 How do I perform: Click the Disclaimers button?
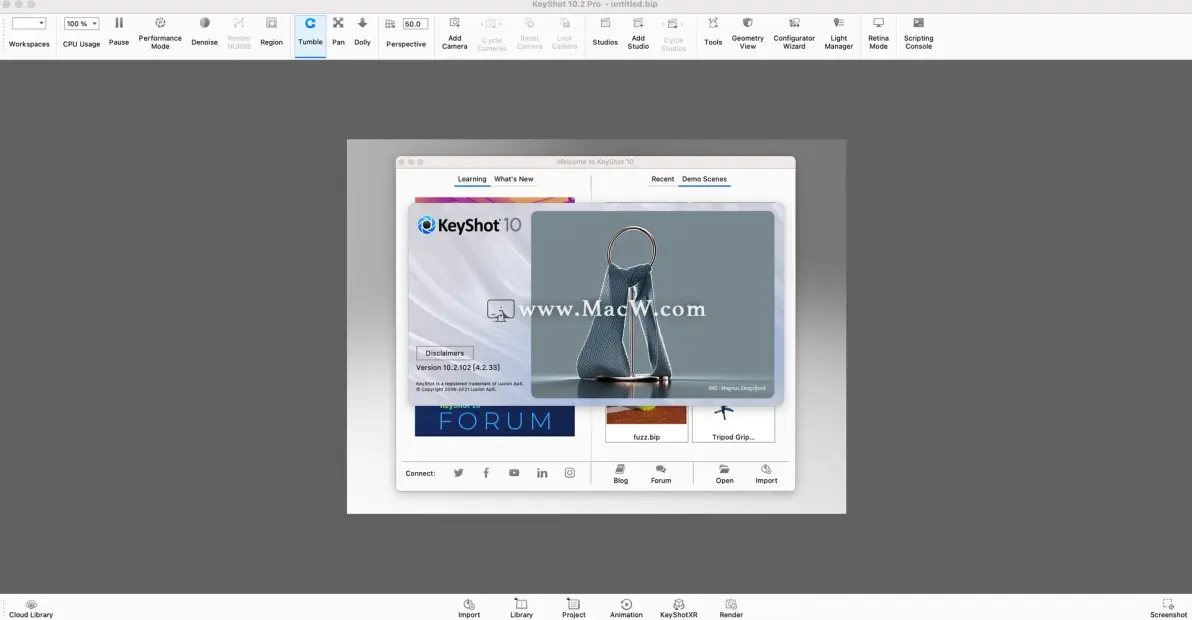point(445,353)
